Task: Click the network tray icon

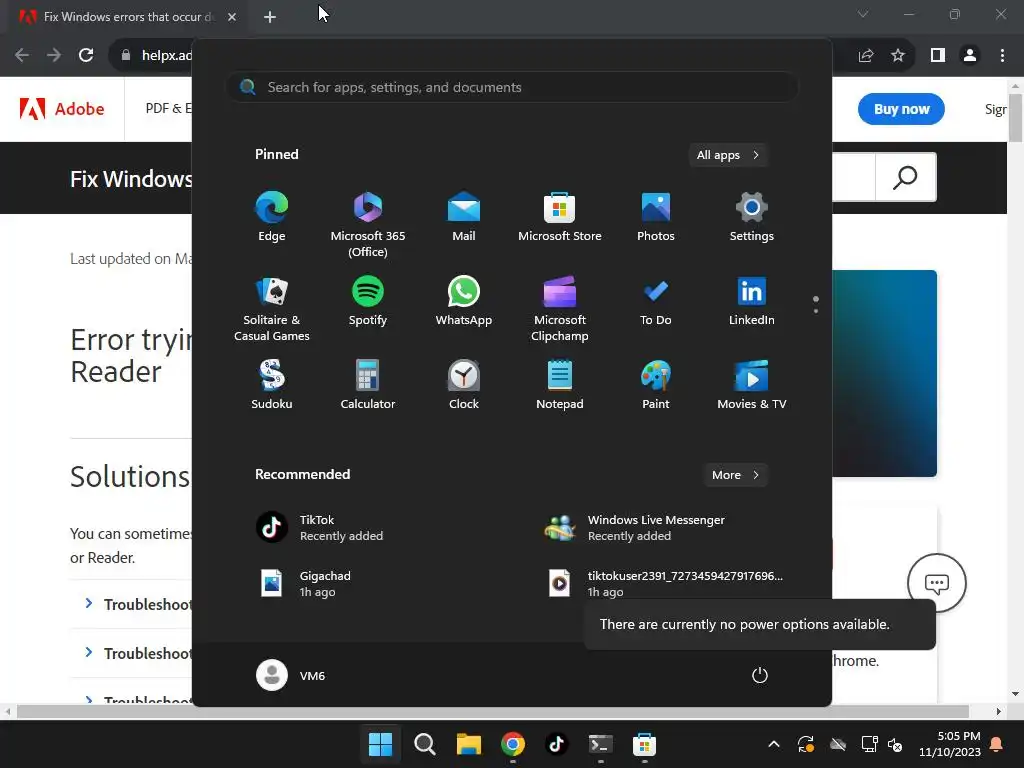Action: pos(869,744)
